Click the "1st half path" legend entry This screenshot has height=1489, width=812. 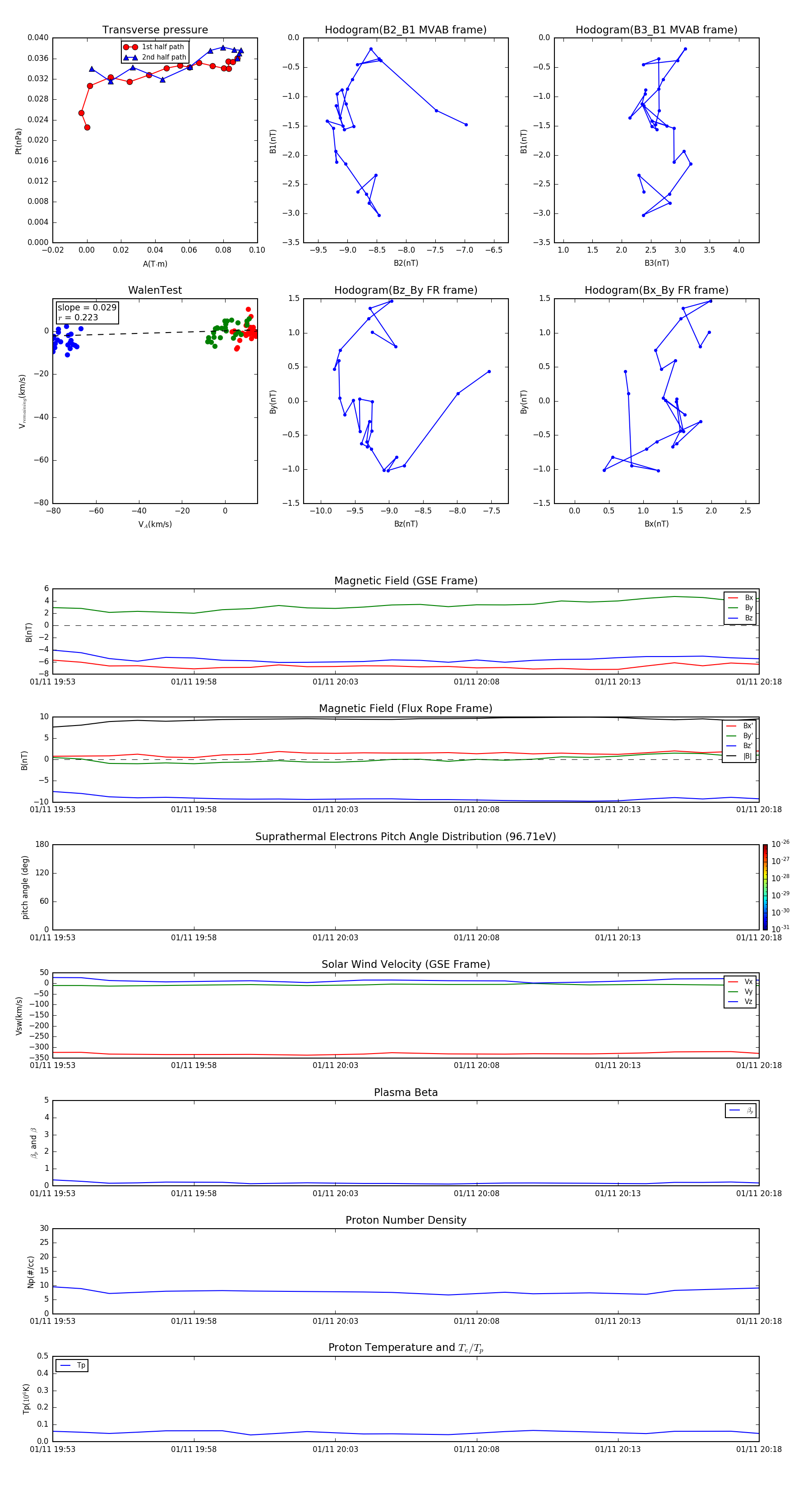pyautogui.click(x=154, y=47)
